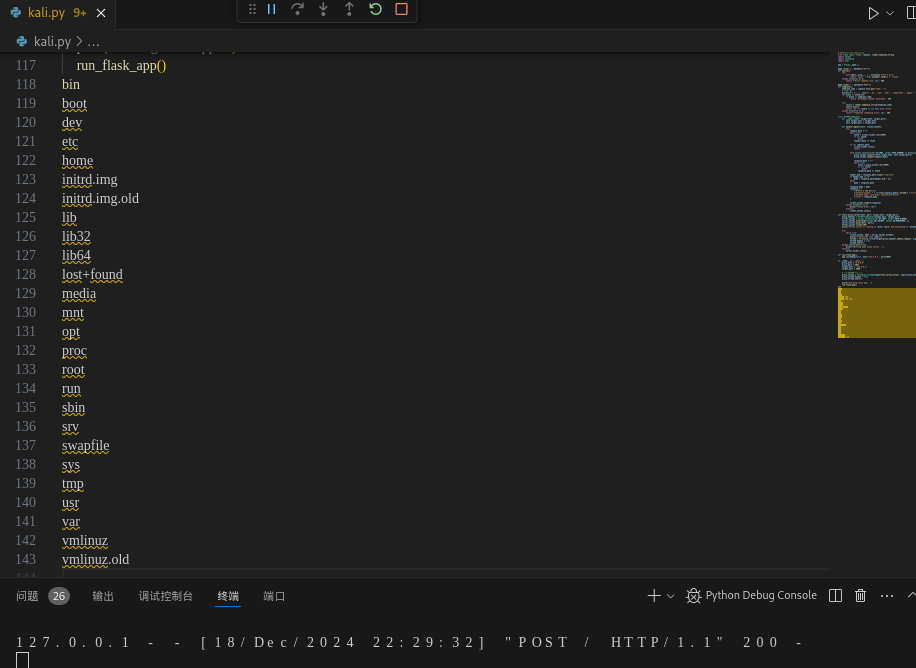Split the terminal panel

click(836, 596)
